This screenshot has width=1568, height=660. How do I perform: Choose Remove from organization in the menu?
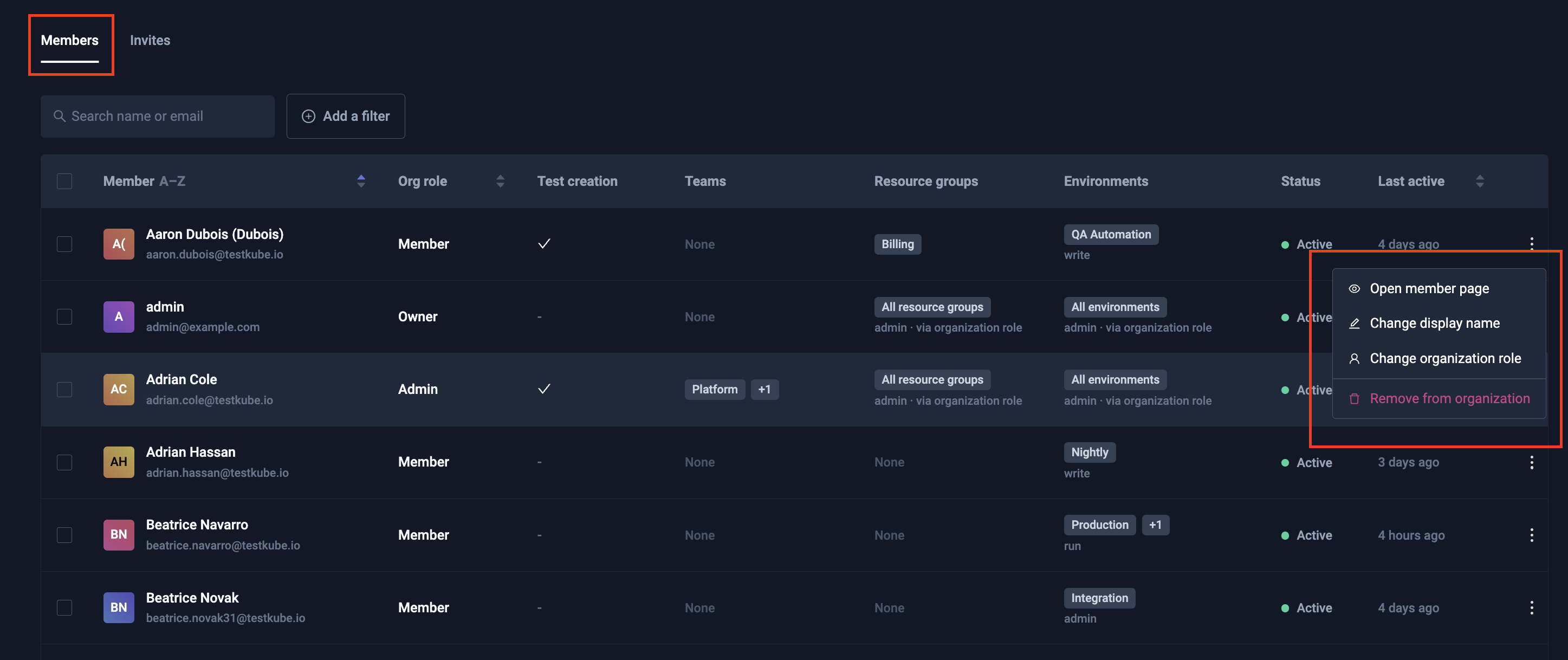point(1439,399)
